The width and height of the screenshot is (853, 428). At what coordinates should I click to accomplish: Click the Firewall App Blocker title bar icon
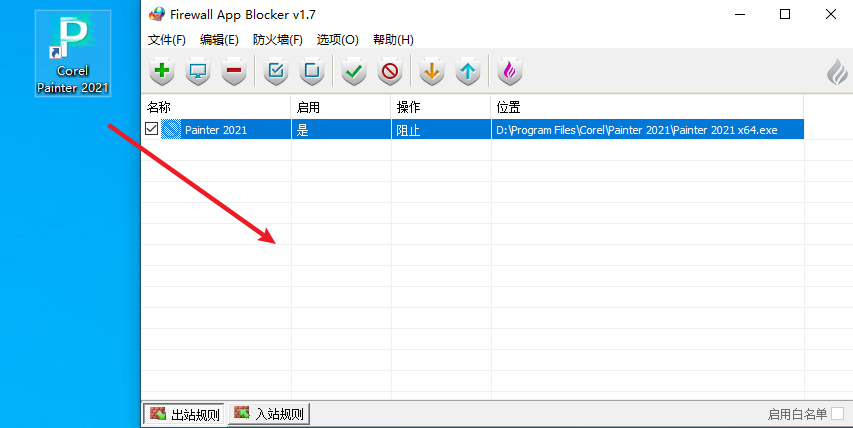point(157,14)
